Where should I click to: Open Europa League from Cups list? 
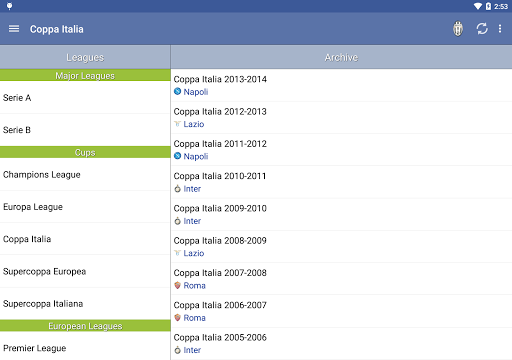click(85, 207)
